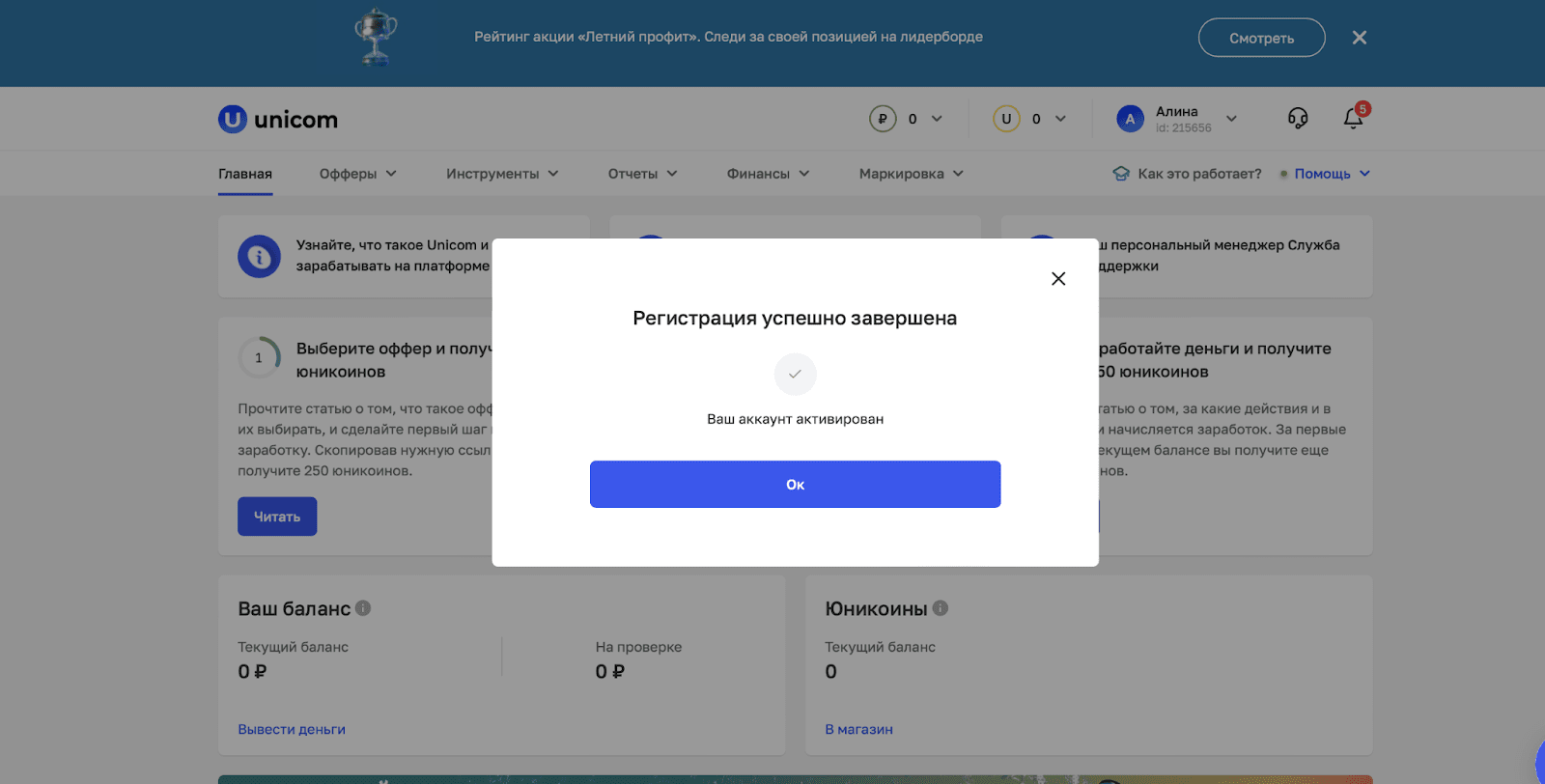Click the trophy cup banner image
This screenshot has width=1545, height=784.
(376, 37)
